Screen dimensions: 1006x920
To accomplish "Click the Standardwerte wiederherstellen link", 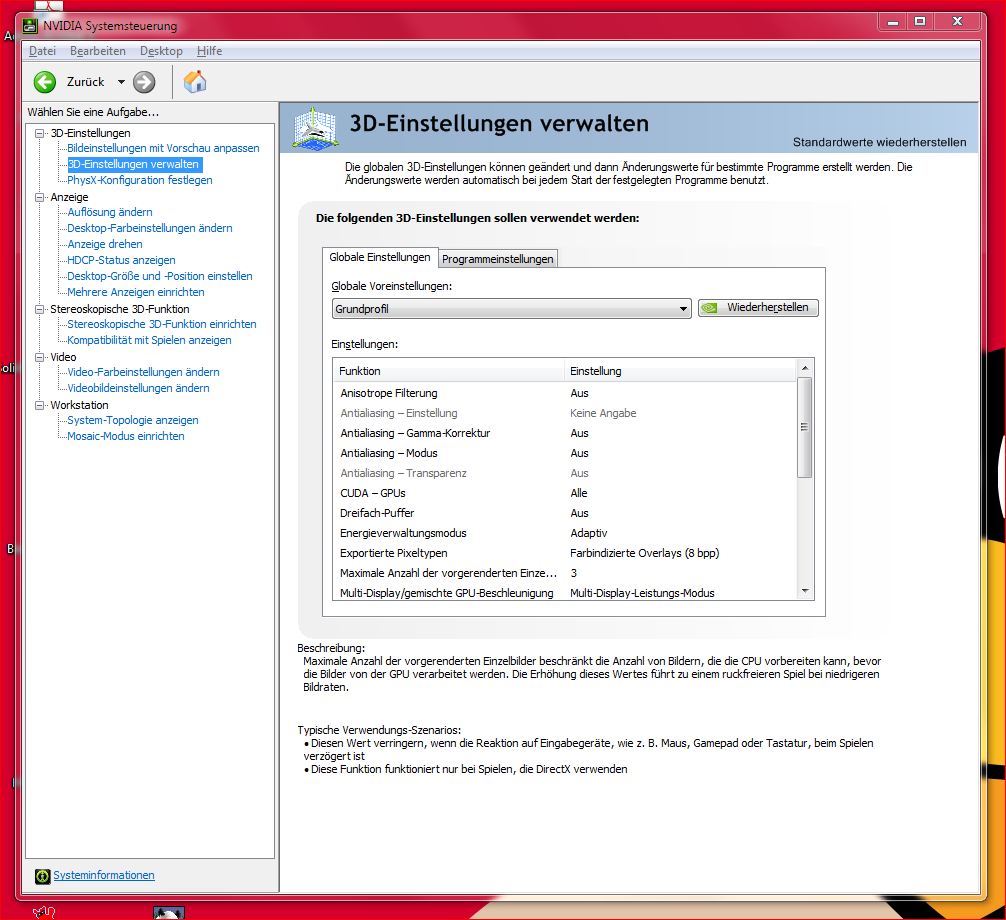I will coord(879,142).
